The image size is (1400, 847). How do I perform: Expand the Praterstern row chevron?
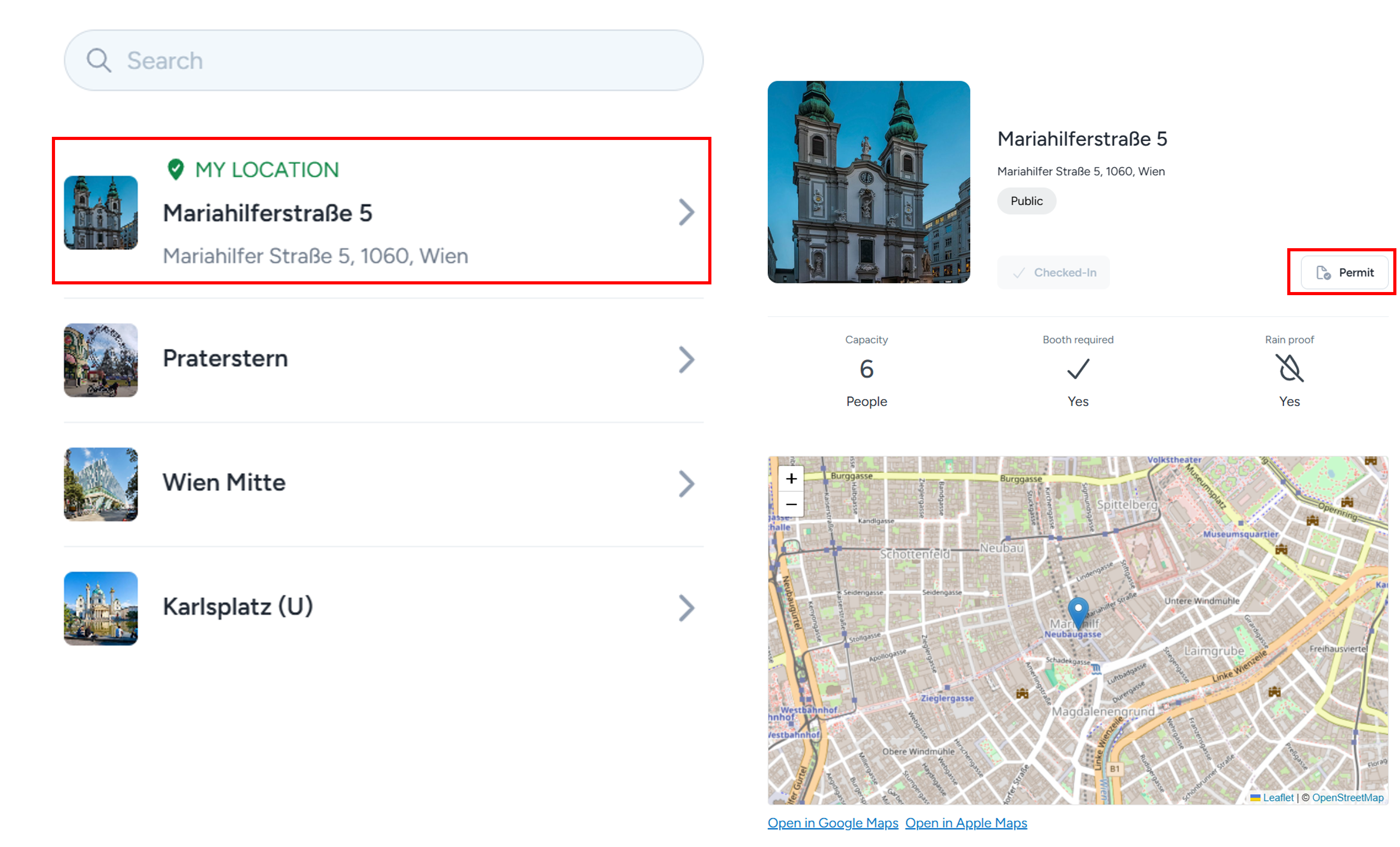pyautogui.click(x=686, y=360)
